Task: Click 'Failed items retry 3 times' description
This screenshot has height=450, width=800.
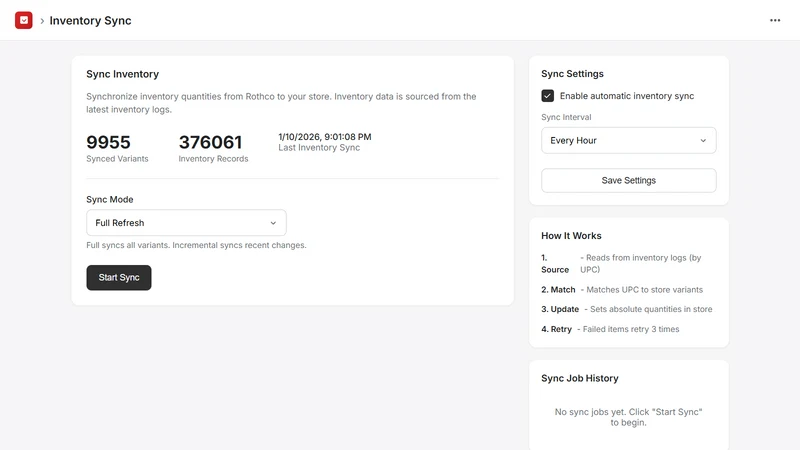Action: tap(628, 329)
